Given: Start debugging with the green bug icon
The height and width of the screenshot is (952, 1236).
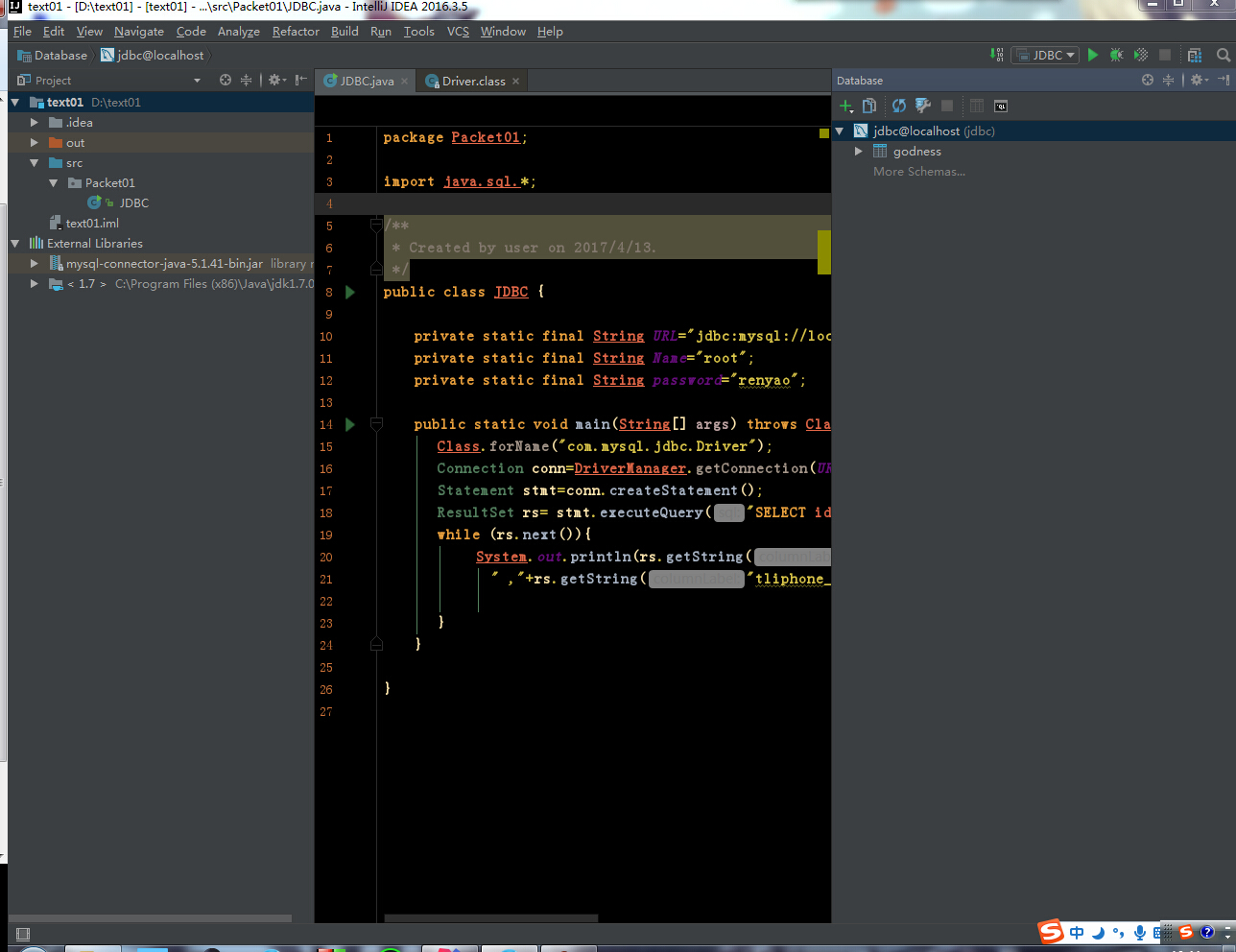Looking at the screenshot, I should pyautogui.click(x=1116, y=56).
